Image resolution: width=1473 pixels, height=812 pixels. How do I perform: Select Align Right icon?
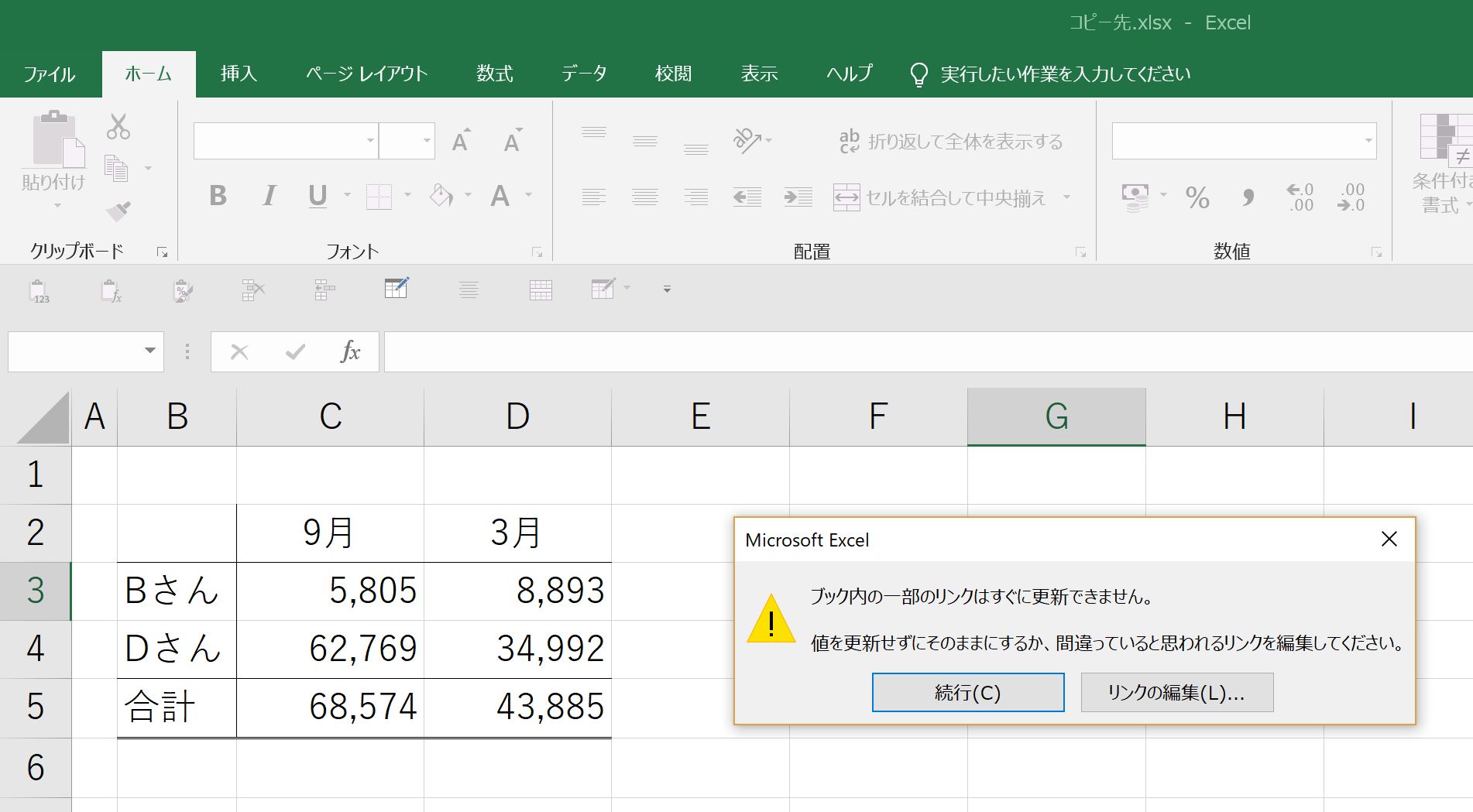click(x=696, y=197)
